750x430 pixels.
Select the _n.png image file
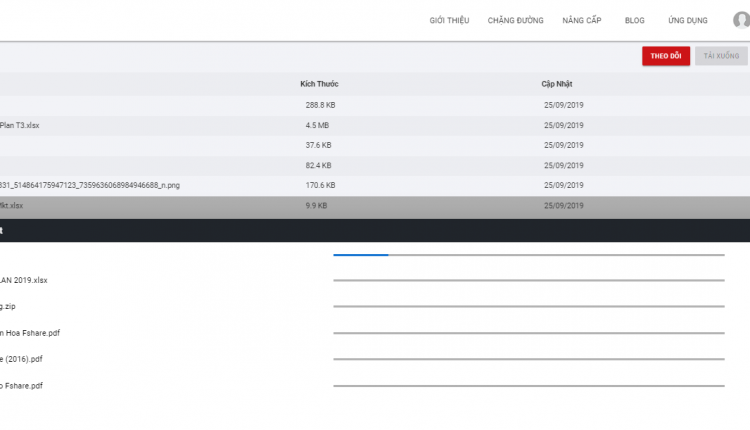click(x=90, y=185)
